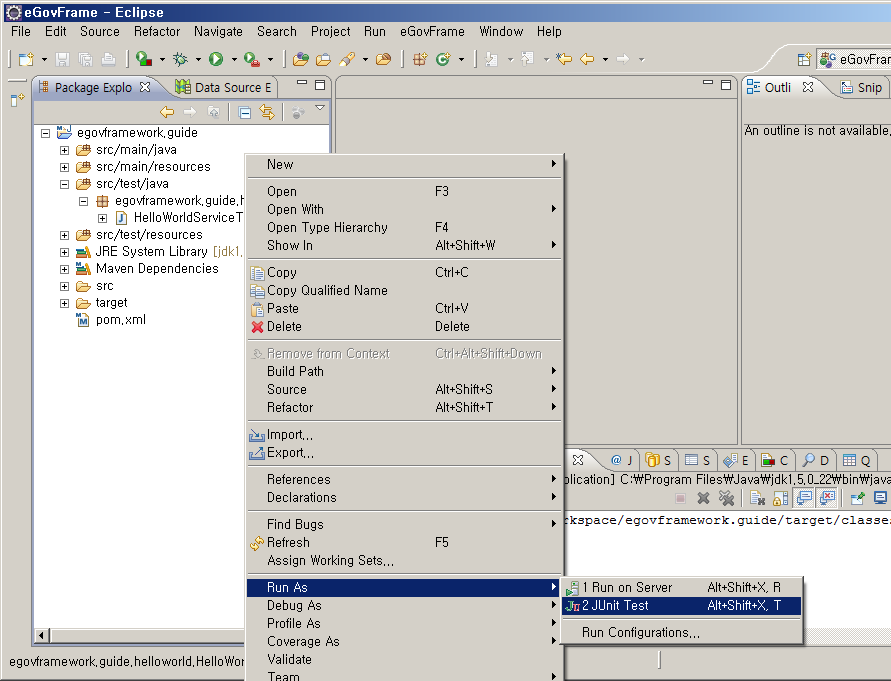Click the Clear Console icon
Screen dimensions: 891x681
pos(759,498)
